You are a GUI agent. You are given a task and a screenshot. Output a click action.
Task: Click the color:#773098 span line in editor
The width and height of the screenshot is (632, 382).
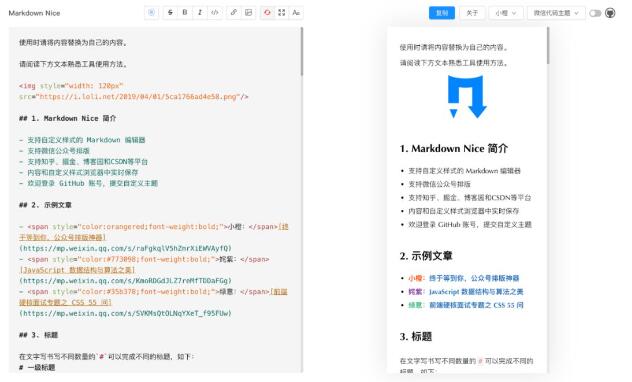tap(144, 259)
